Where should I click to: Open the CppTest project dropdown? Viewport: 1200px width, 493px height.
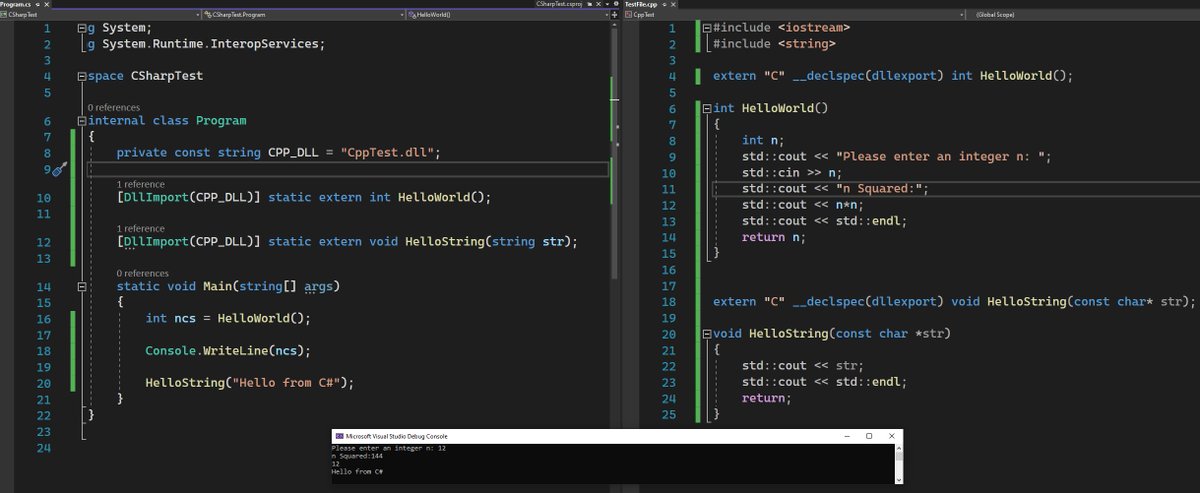pos(793,15)
